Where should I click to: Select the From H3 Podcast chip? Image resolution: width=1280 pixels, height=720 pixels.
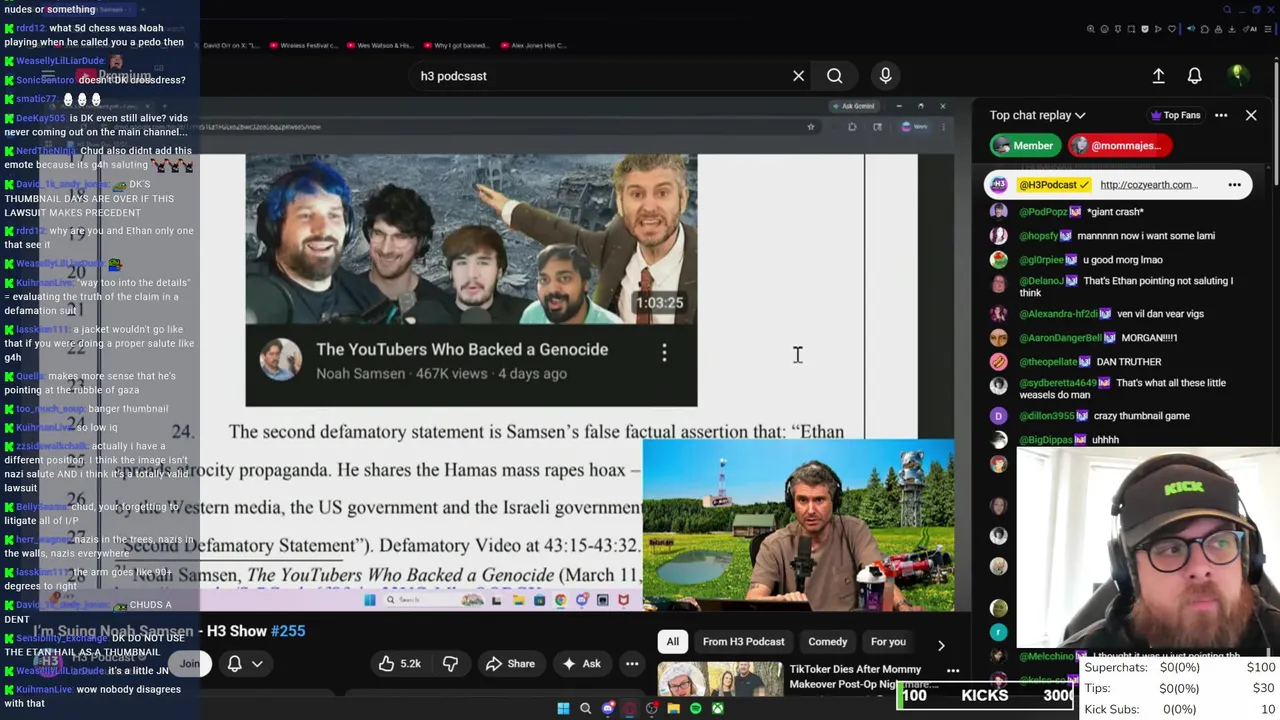tap(743, 642)
